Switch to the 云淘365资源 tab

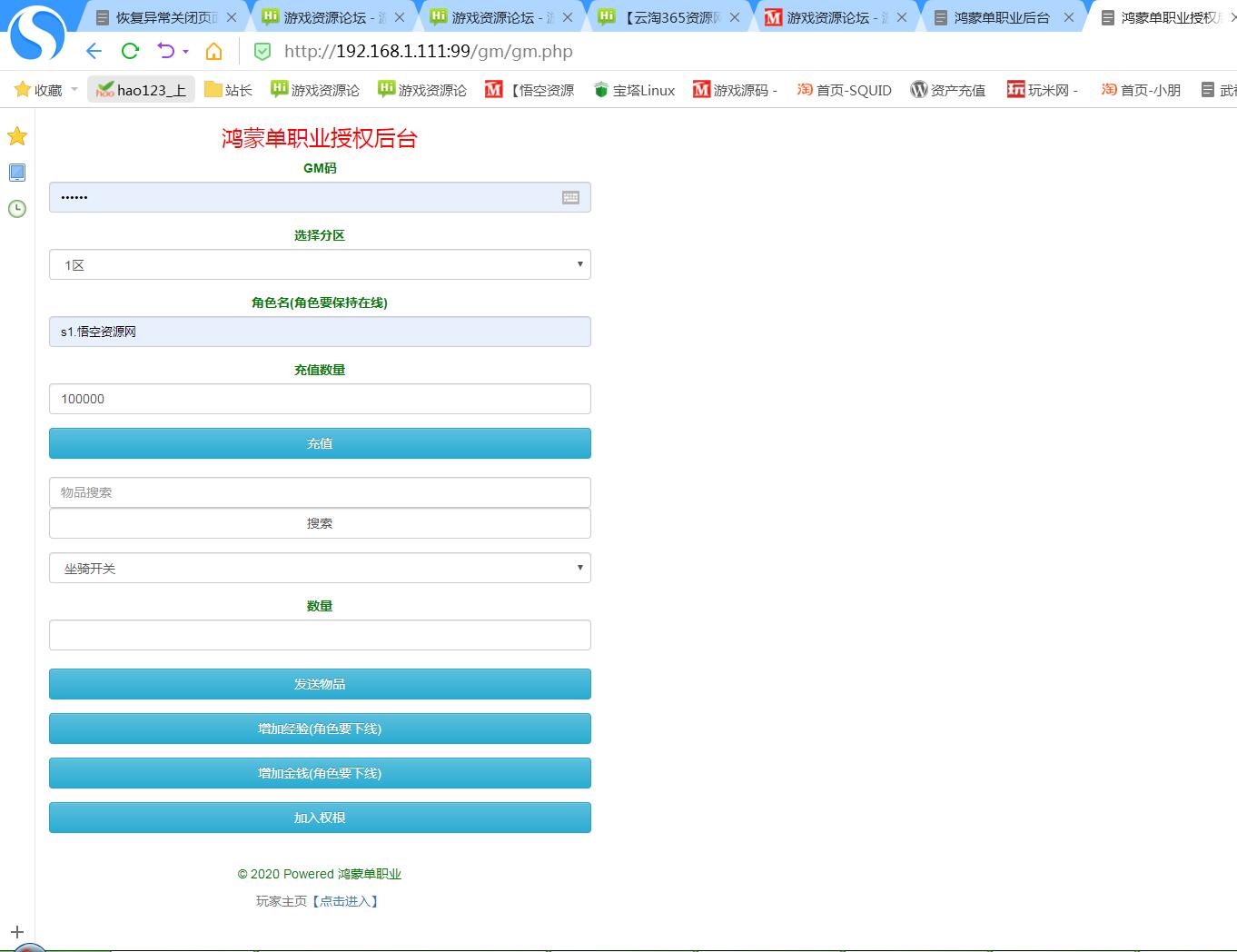pos(672,17)
